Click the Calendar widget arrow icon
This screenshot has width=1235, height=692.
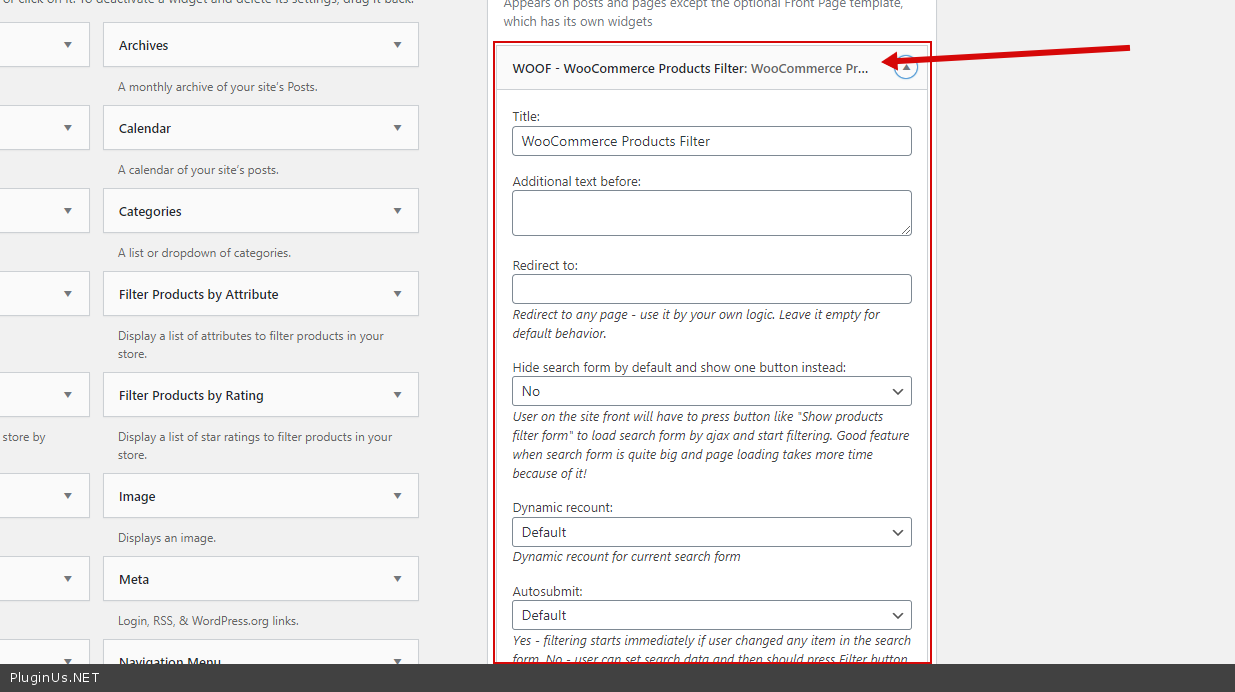click(x=398, y=128)
